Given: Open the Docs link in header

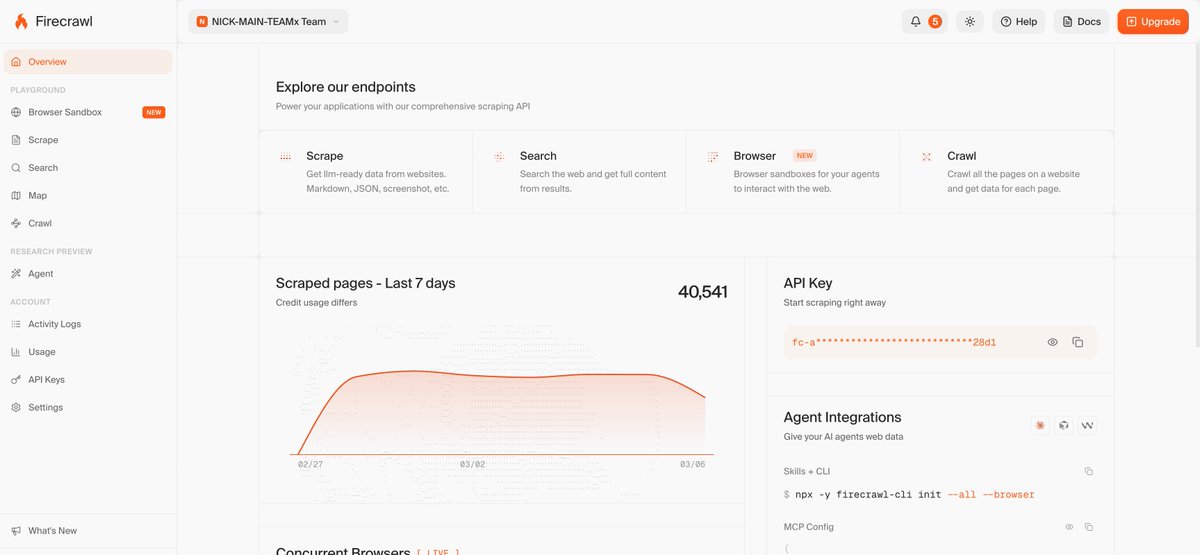Looking at the screenshot, I should (1081, 21).
